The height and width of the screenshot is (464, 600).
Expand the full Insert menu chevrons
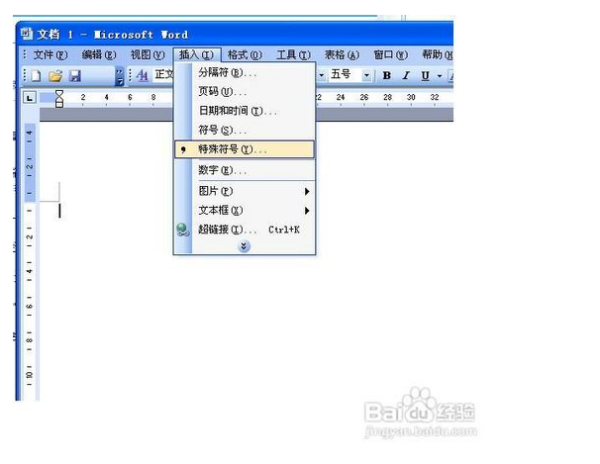coord(244,246)
